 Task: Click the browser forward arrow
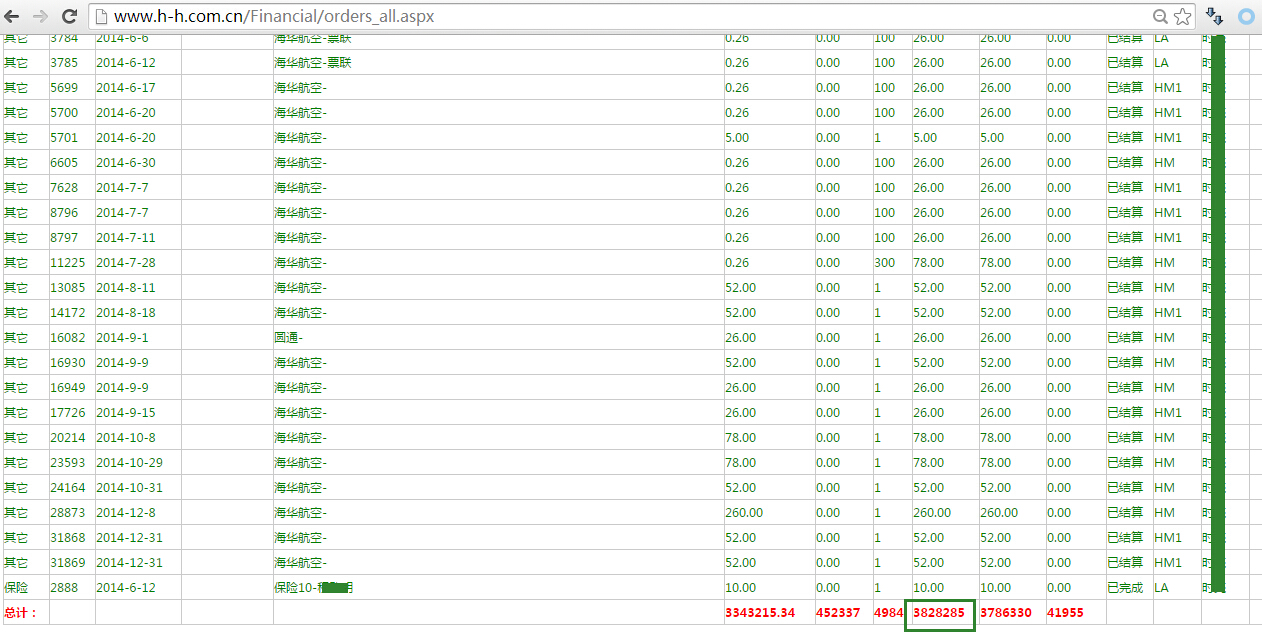click(x=41, y=16)
